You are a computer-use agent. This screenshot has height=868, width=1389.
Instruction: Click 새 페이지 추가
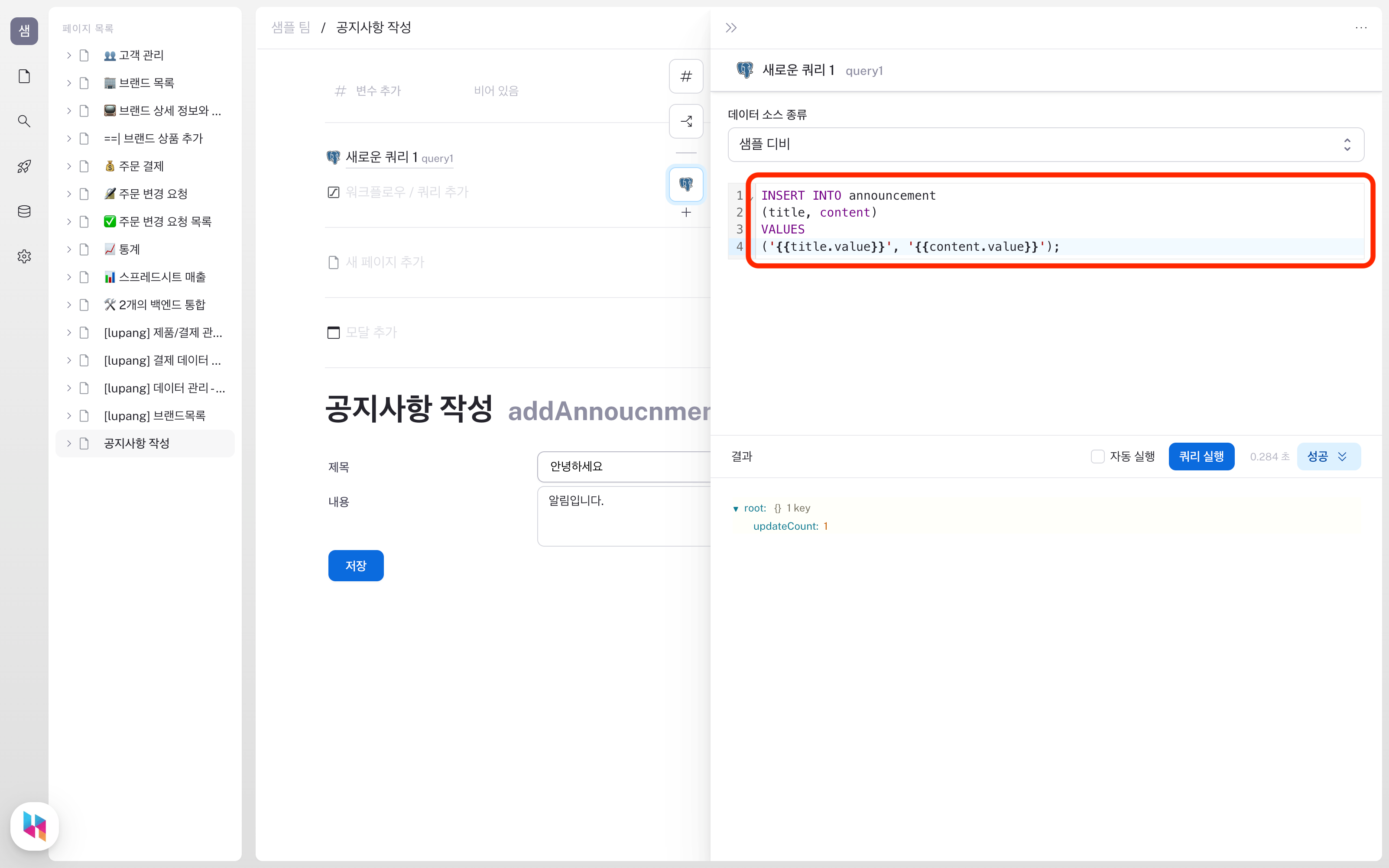click(x=385, y=262)
